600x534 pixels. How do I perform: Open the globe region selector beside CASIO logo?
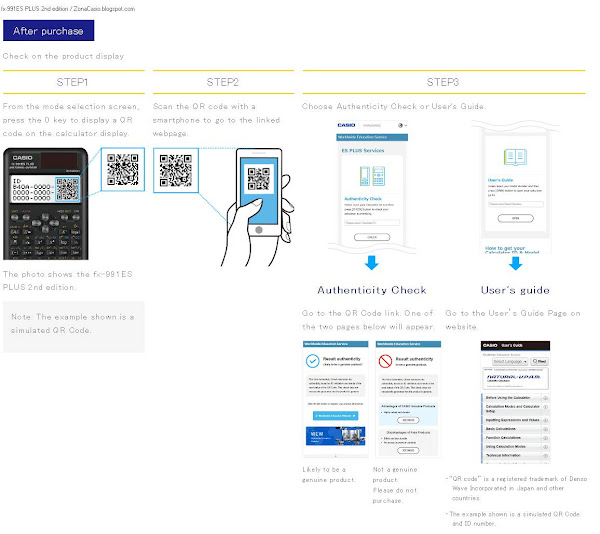click(402, 125)
